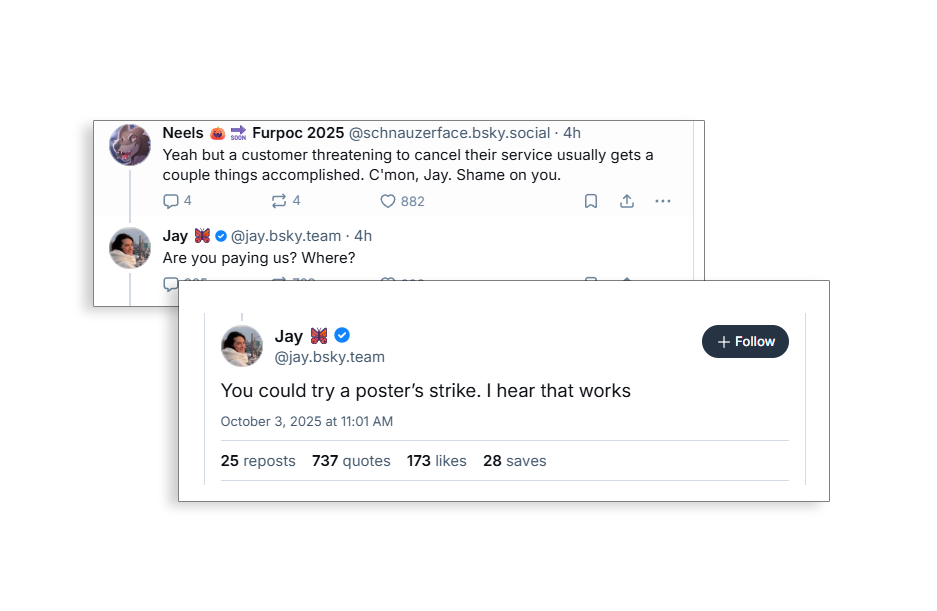Click Jay's avatar in the thread reply

coord(130,248)
